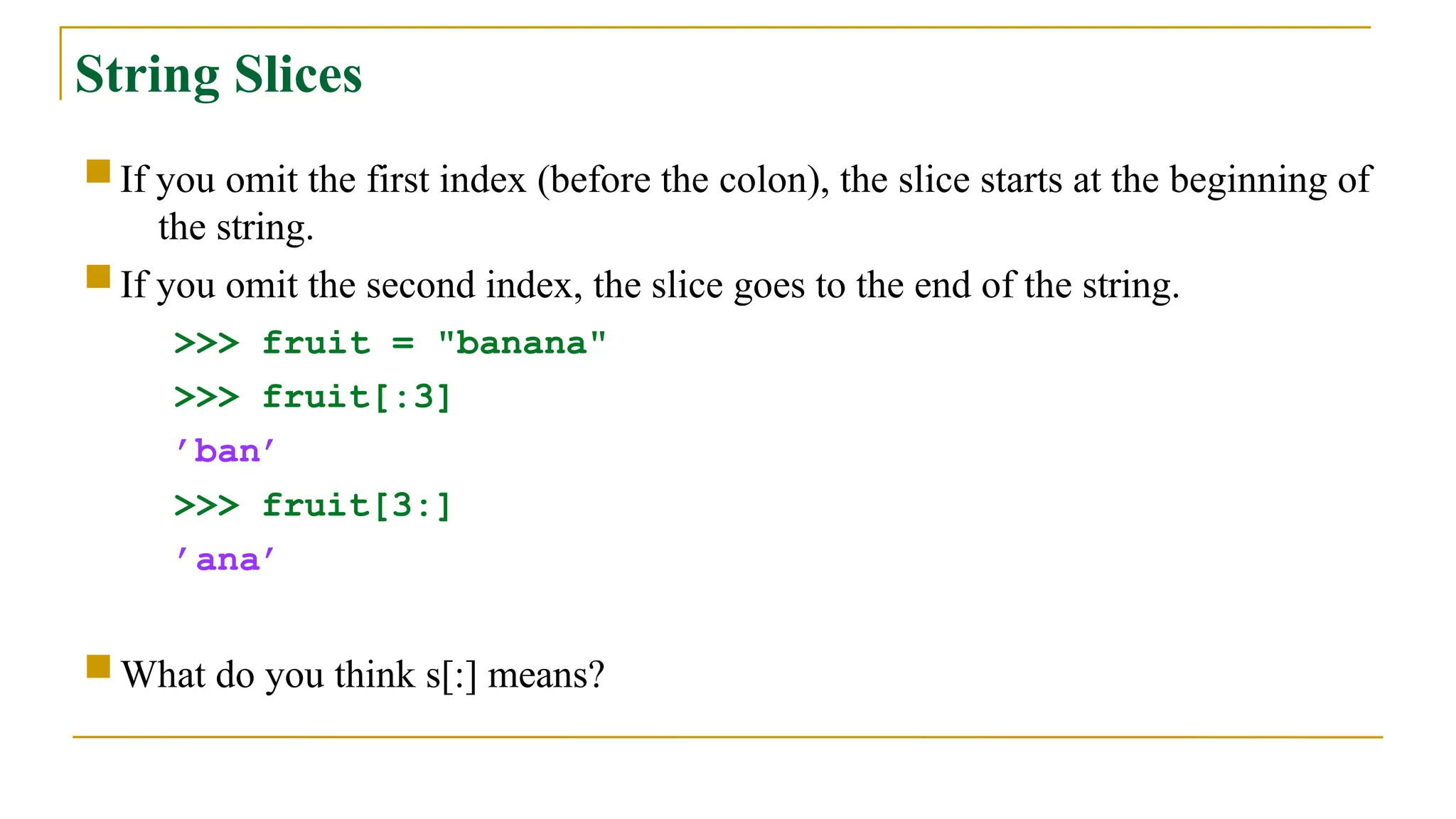
Task: Click the >>> prompt before fruit[3:]
Action: coord(206,506)
